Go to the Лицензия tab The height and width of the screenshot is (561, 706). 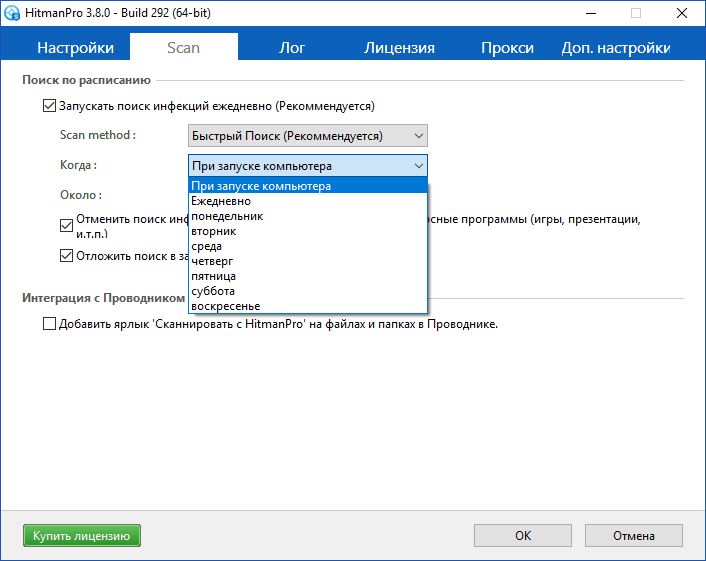click(399, 48)
